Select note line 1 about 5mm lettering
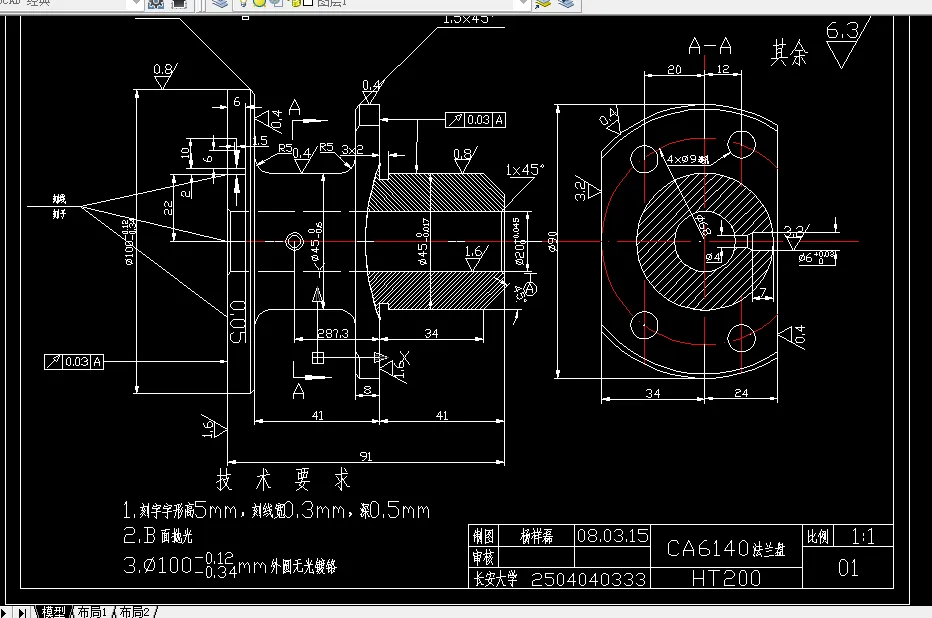The height and width of the screenshot is (618, 932). tap(276, 510)
